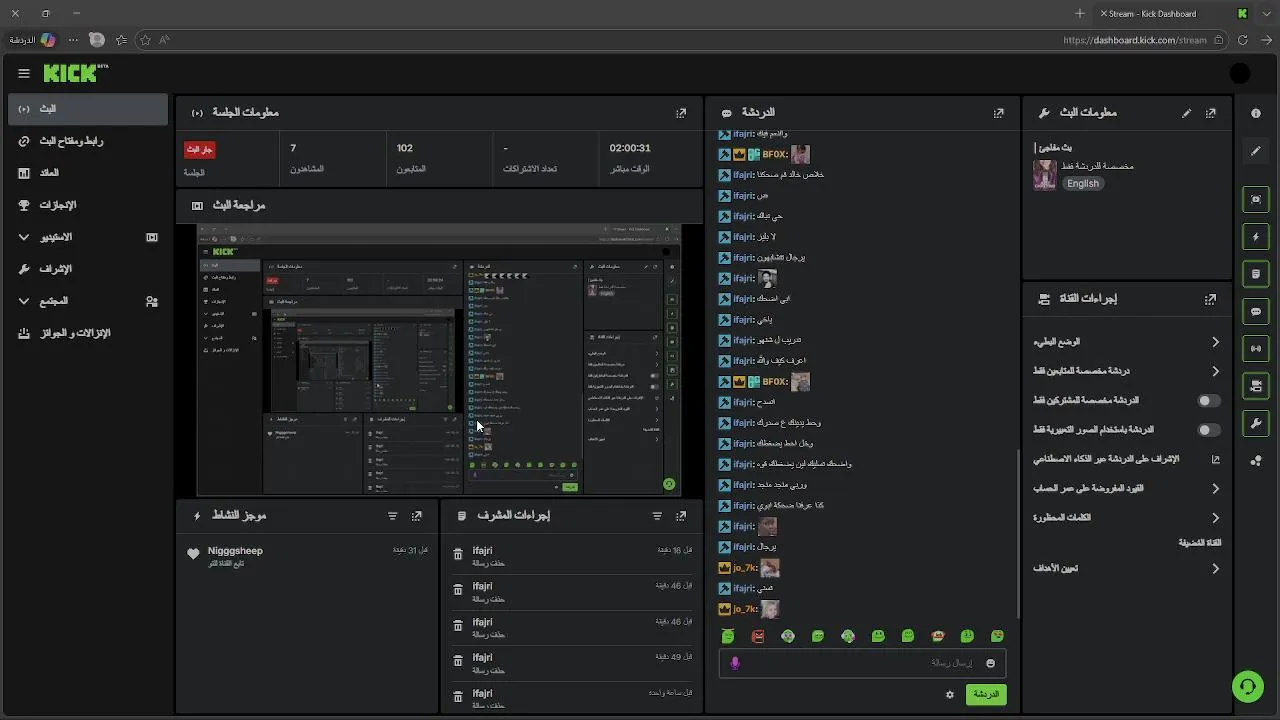Click the جار البث live status badge
1280x720 pixels.
[199, 149]
